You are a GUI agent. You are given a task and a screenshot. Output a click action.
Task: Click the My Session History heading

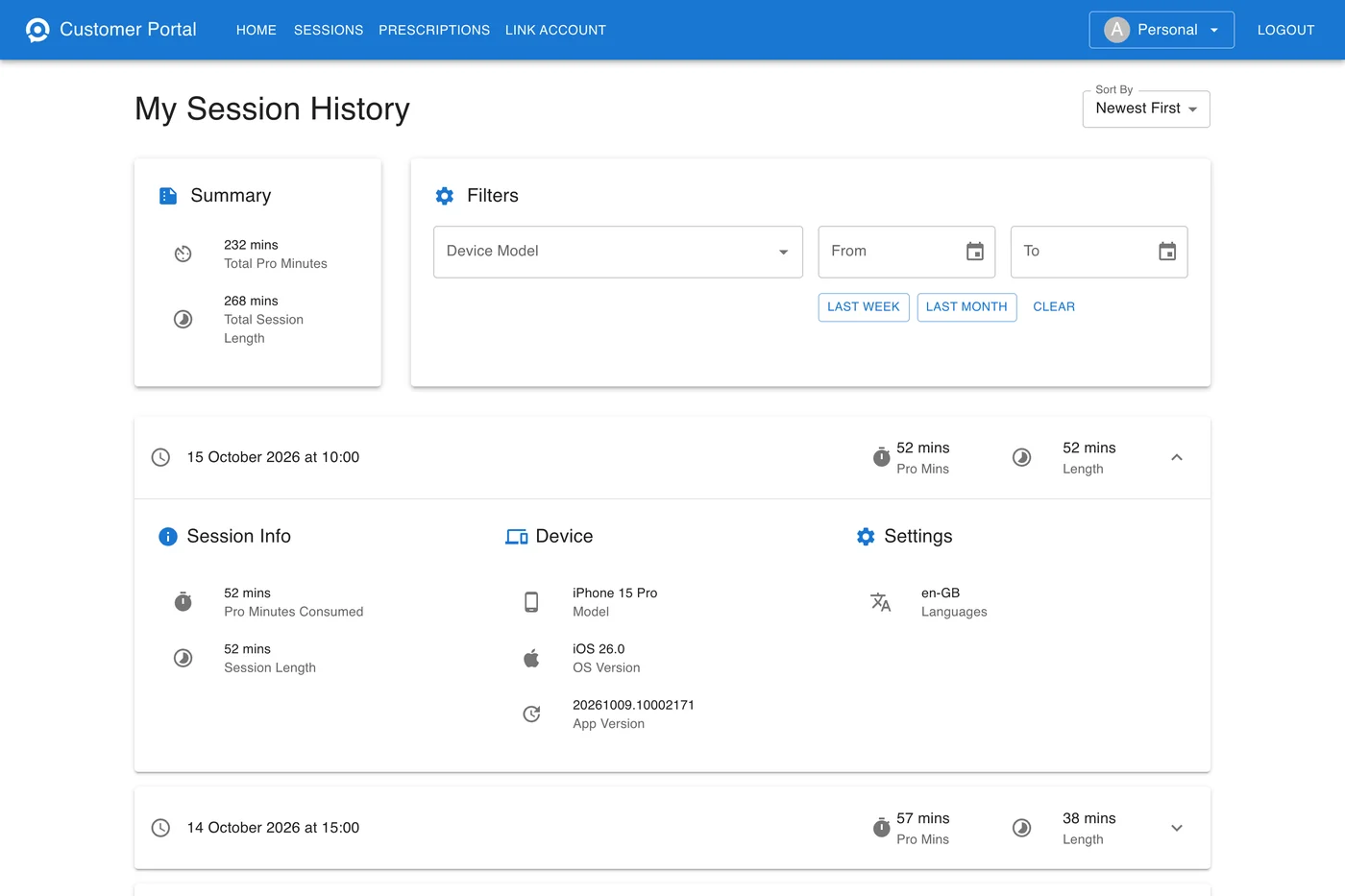point(272,109)
